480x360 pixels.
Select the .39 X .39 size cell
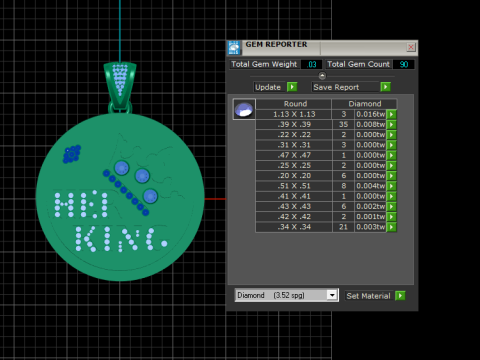click(294, 125)
